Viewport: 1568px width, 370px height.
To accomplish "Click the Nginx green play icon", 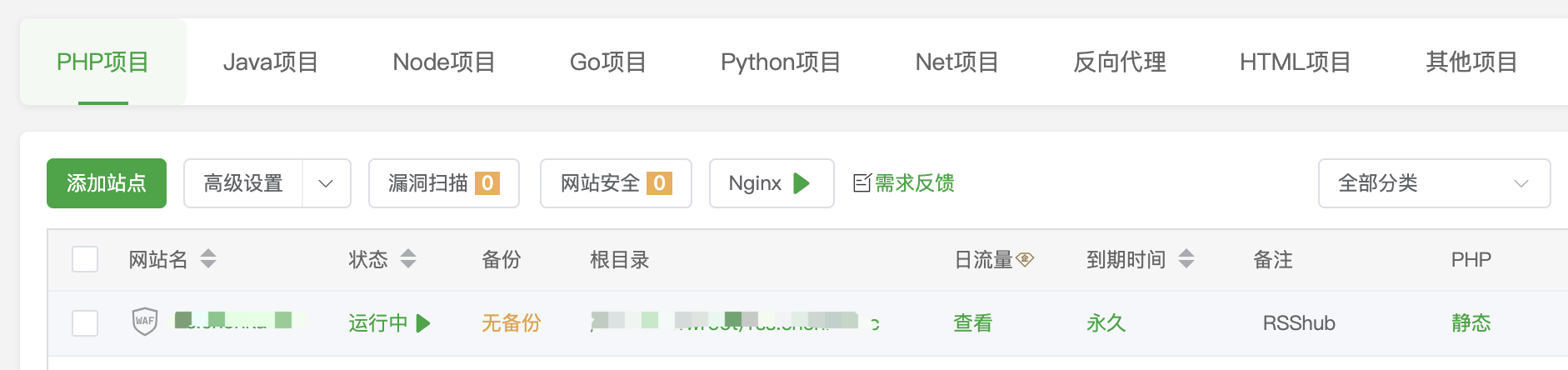I will (801, 183).
